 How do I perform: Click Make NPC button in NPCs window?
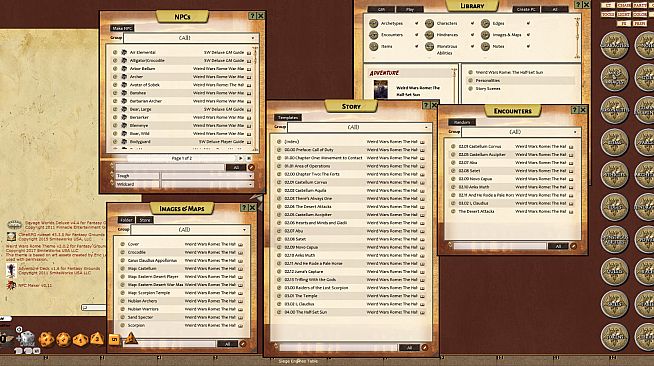[122, 28]
